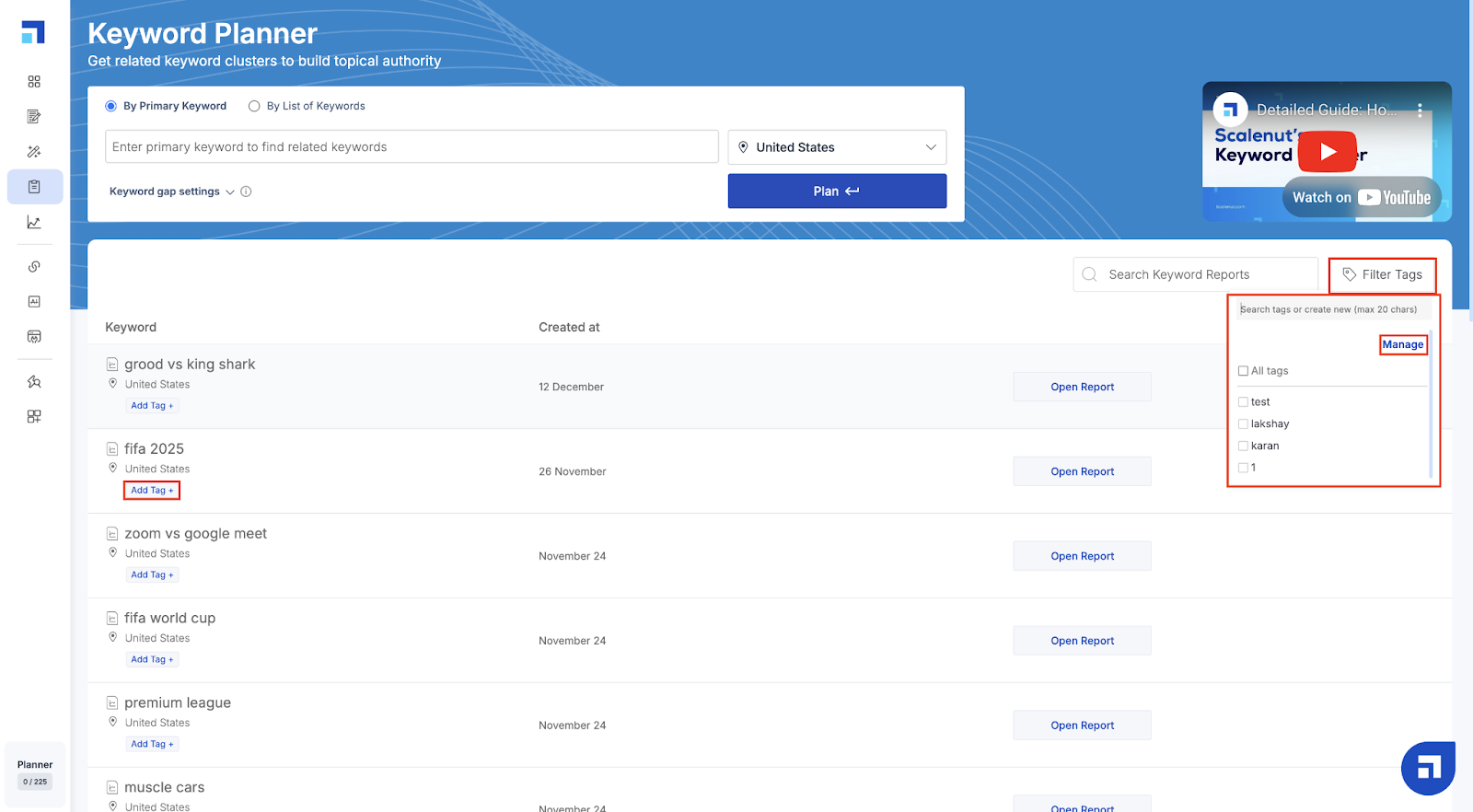
Task: Click the location pin icon in the country selector
Action: tap(743, 147)
